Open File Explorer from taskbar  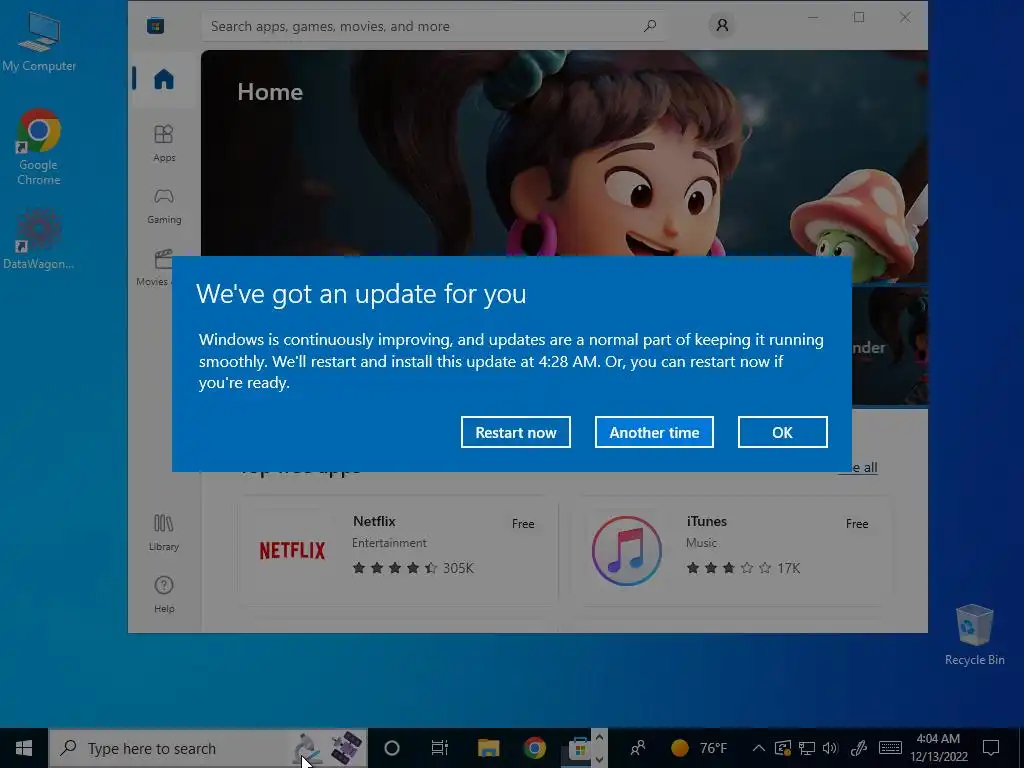488,748
